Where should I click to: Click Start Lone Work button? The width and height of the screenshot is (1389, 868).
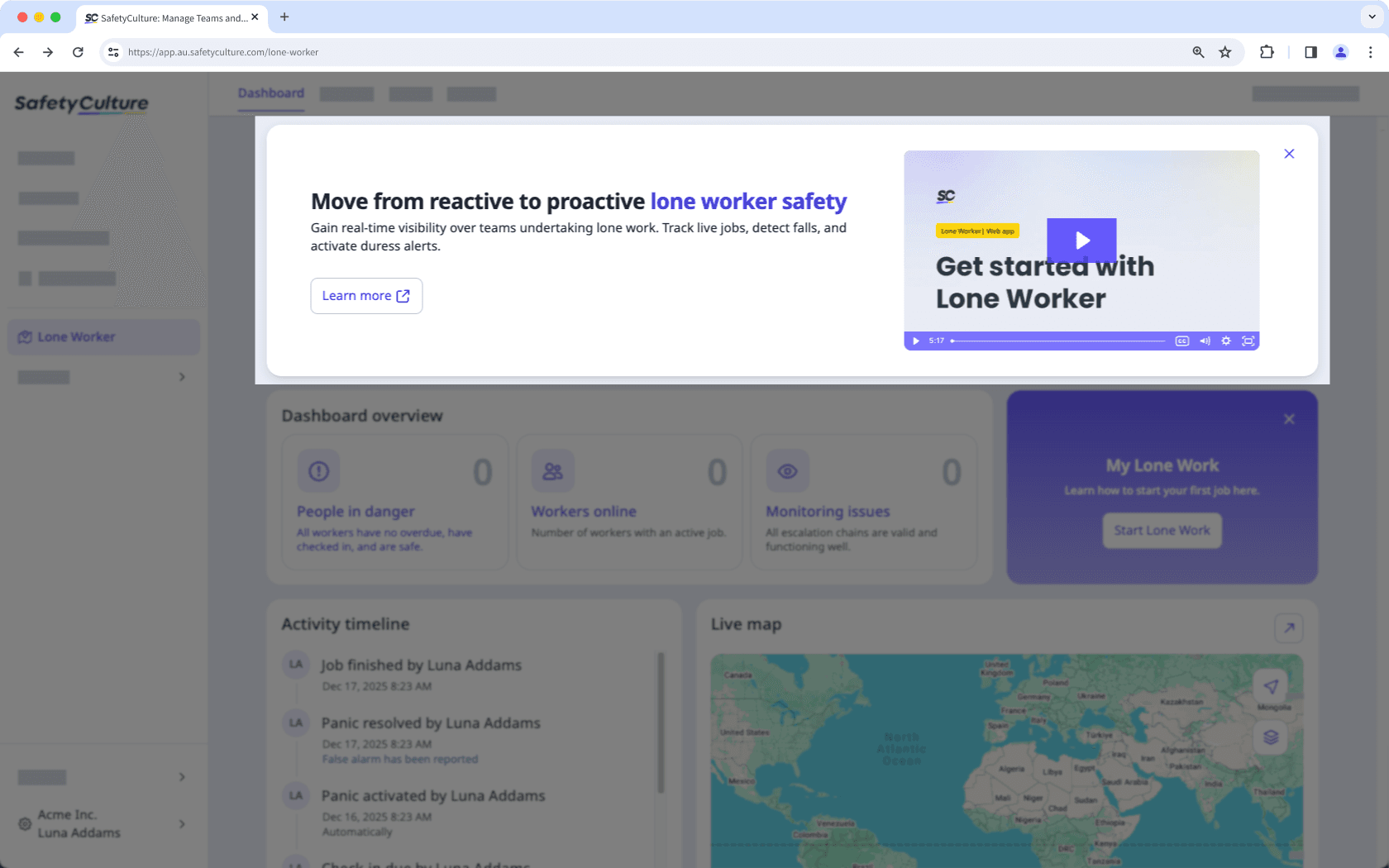click(x=1162, y=531)
